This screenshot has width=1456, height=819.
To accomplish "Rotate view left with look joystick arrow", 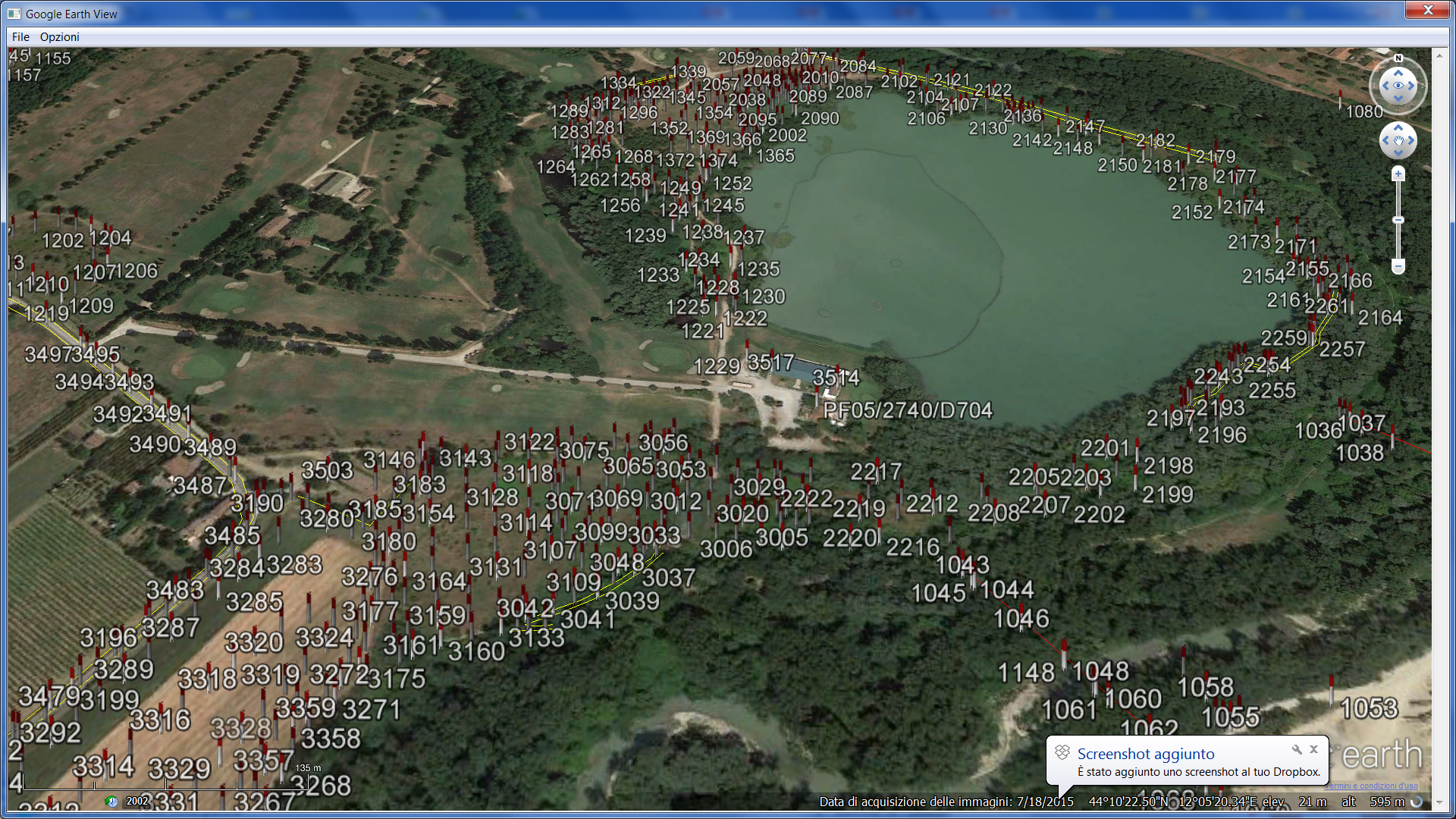I will pyautogui.click(x=1385, y=86).
